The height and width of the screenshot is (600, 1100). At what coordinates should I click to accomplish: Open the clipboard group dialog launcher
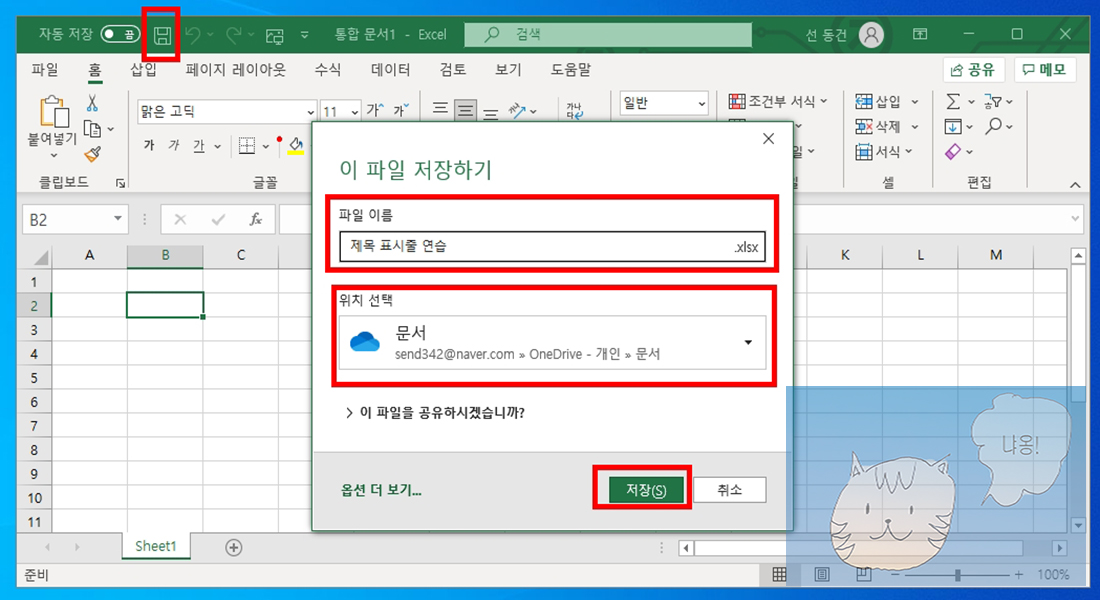(x=120, y=183)
